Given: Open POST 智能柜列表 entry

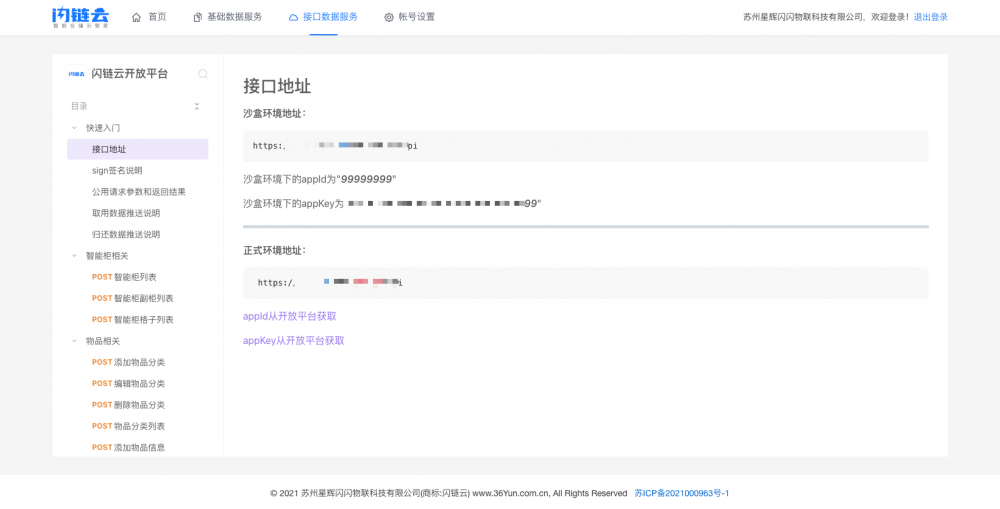Looking at the screenshot, I should [x=124, y=277].
